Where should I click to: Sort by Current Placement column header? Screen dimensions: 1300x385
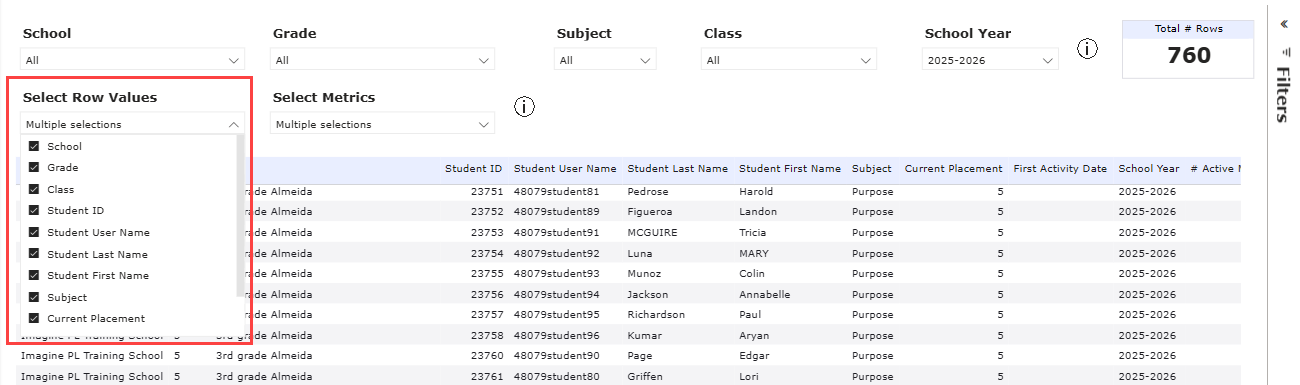pos(953,169)
